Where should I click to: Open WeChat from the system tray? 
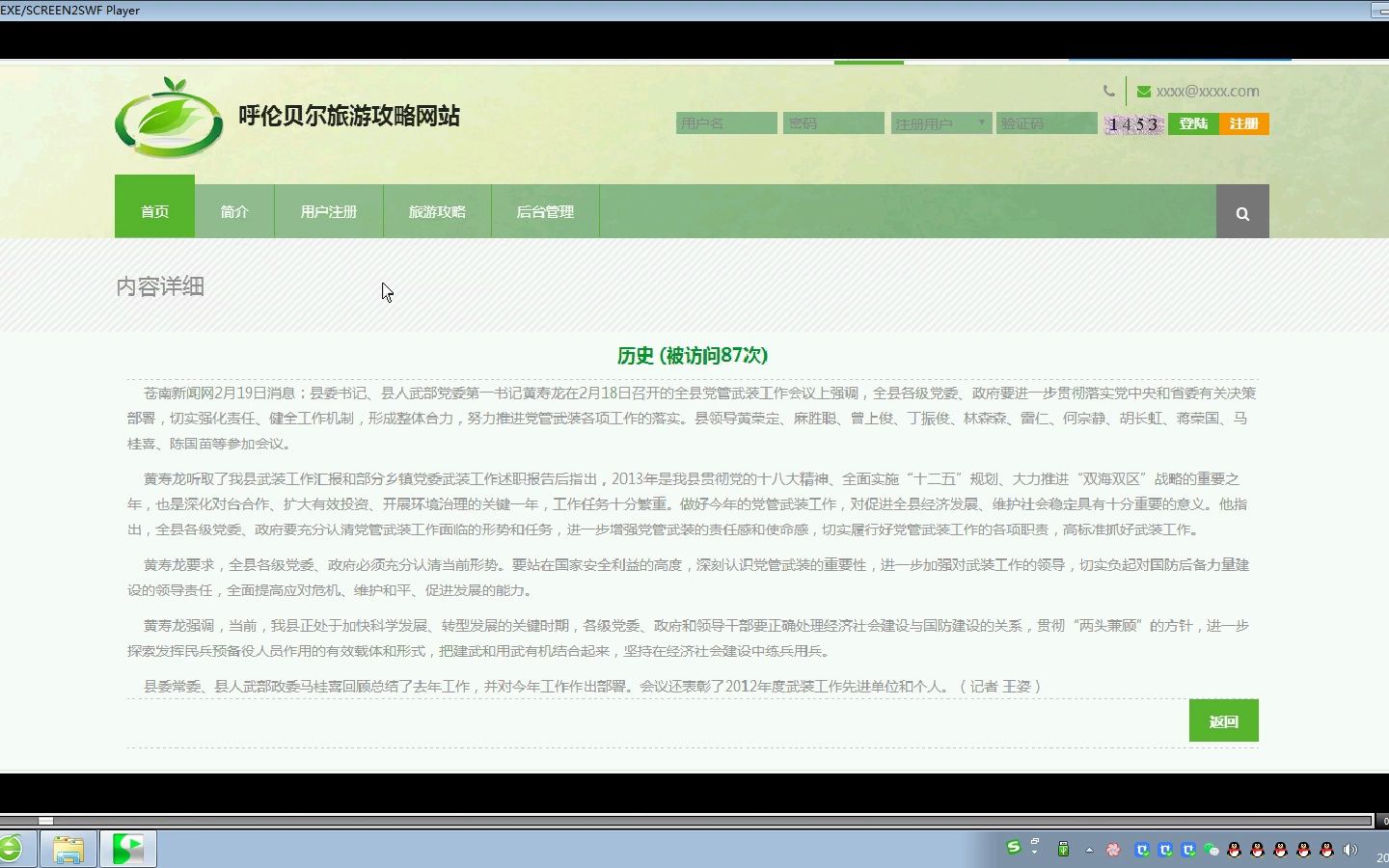click(x=1212, y=849)
